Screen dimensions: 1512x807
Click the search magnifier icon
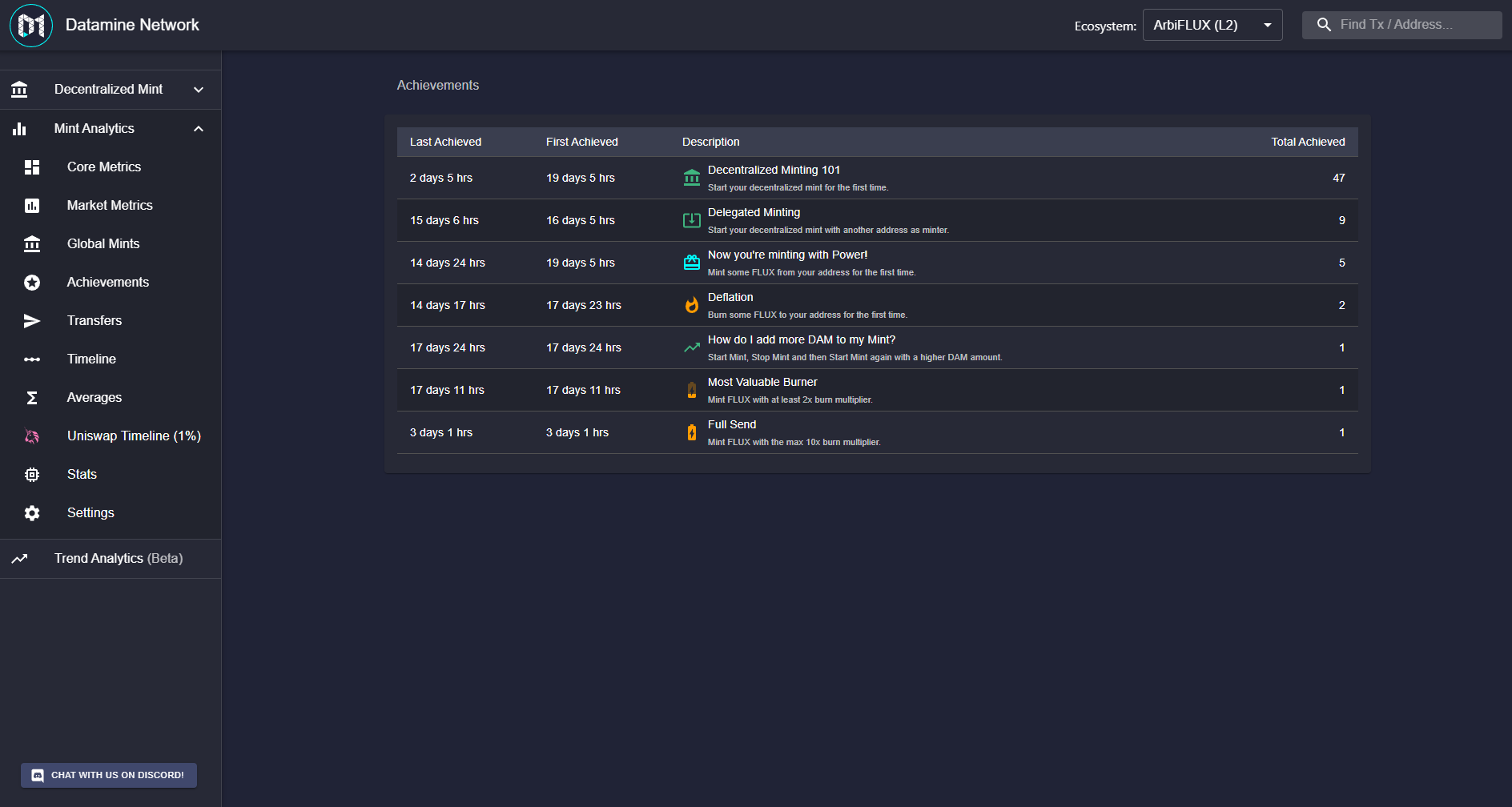pos(1325,25)
